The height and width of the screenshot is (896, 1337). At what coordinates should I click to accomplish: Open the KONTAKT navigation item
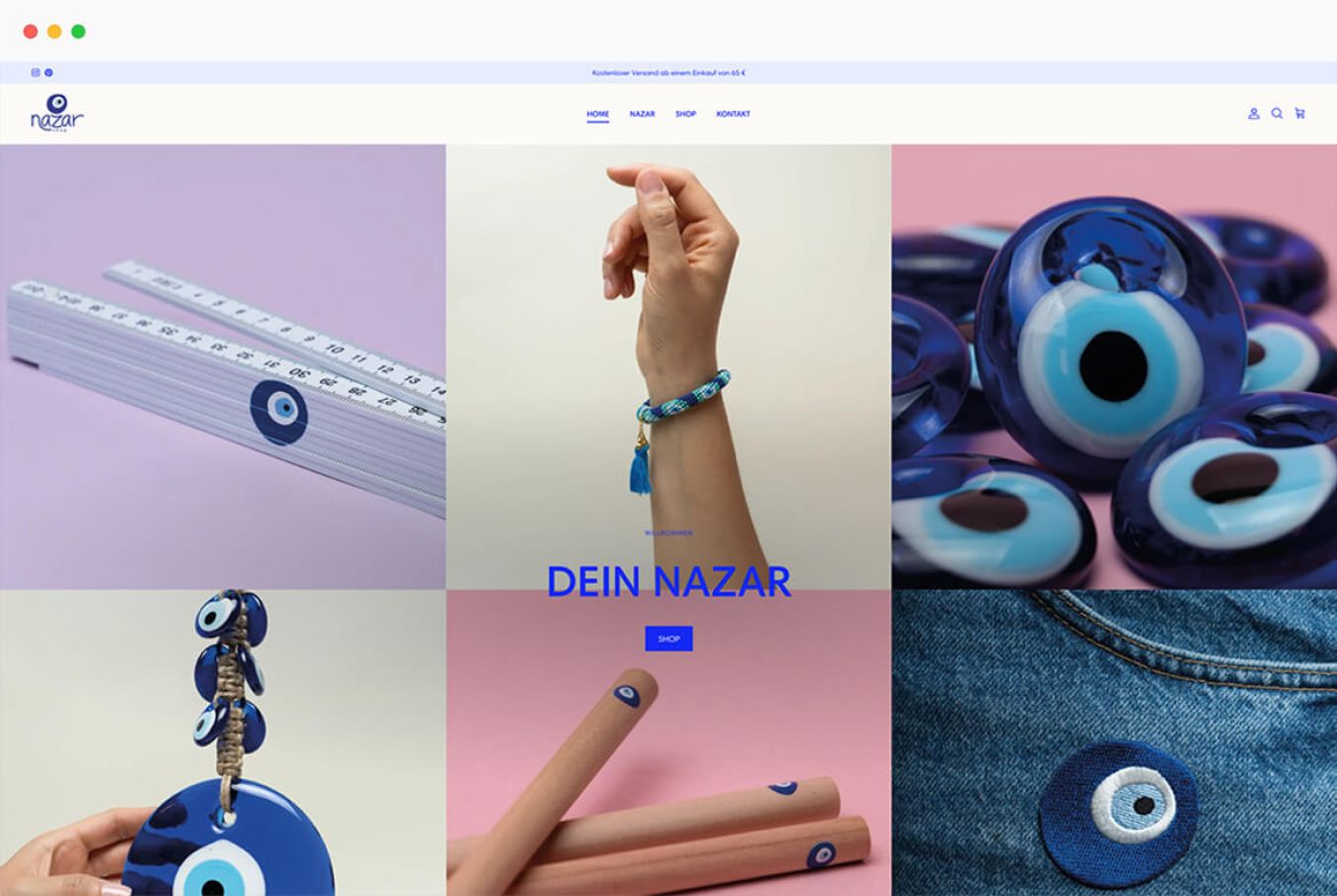pos(733,114)
